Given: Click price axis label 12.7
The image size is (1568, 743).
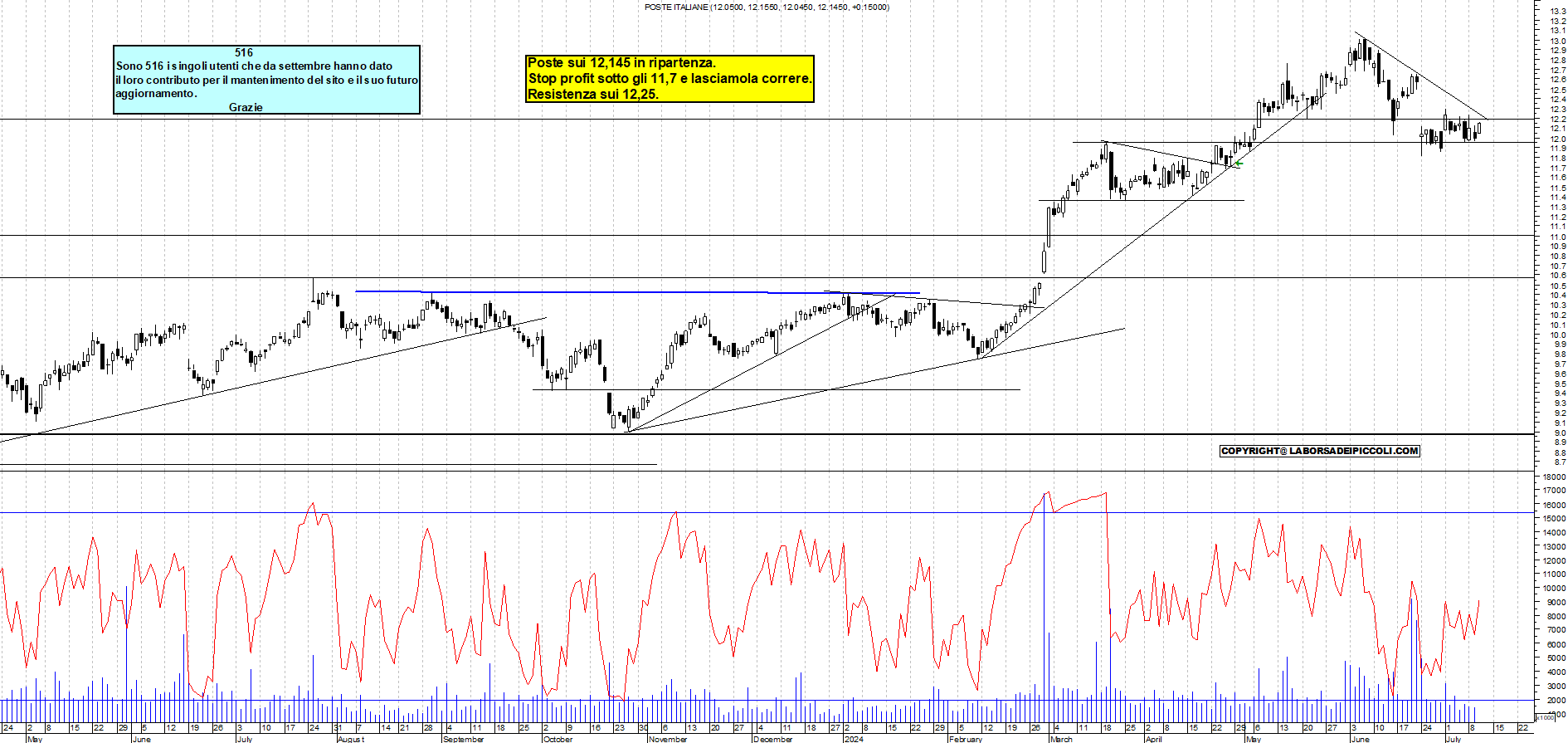Looking at the screenshot, I should pyautogui.click(x=1557, y=71).
